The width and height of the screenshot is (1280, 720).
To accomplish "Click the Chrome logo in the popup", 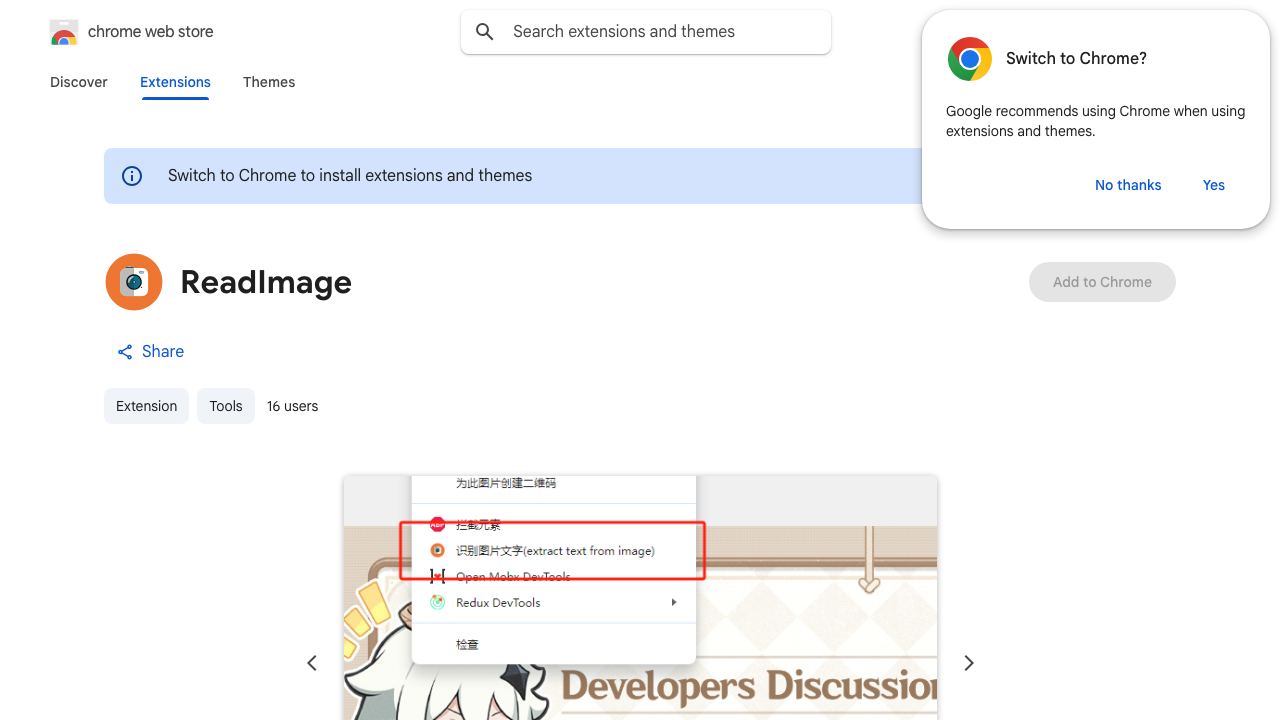I will [970, 59].
